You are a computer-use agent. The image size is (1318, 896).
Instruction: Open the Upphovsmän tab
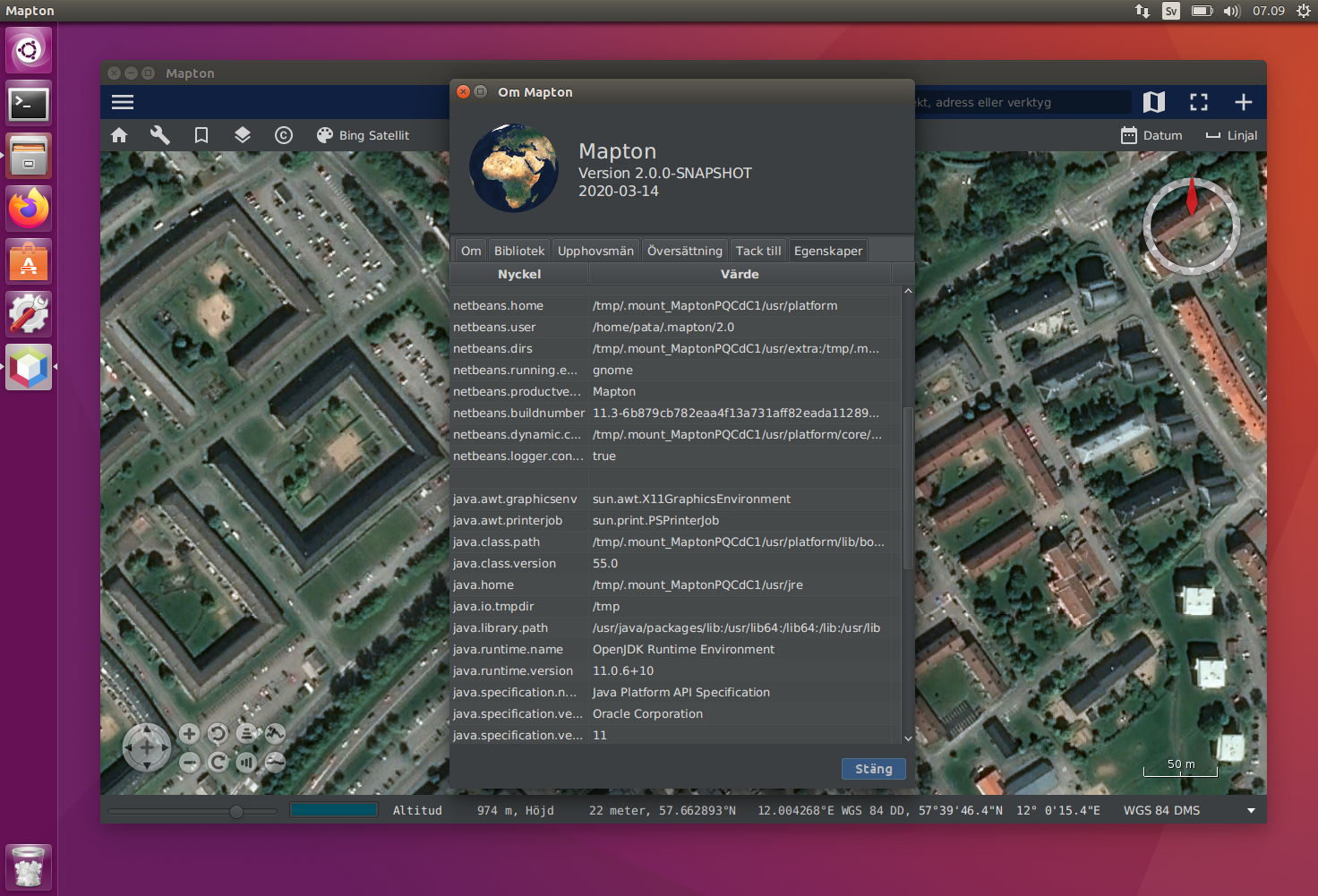[x=595, y=251]
